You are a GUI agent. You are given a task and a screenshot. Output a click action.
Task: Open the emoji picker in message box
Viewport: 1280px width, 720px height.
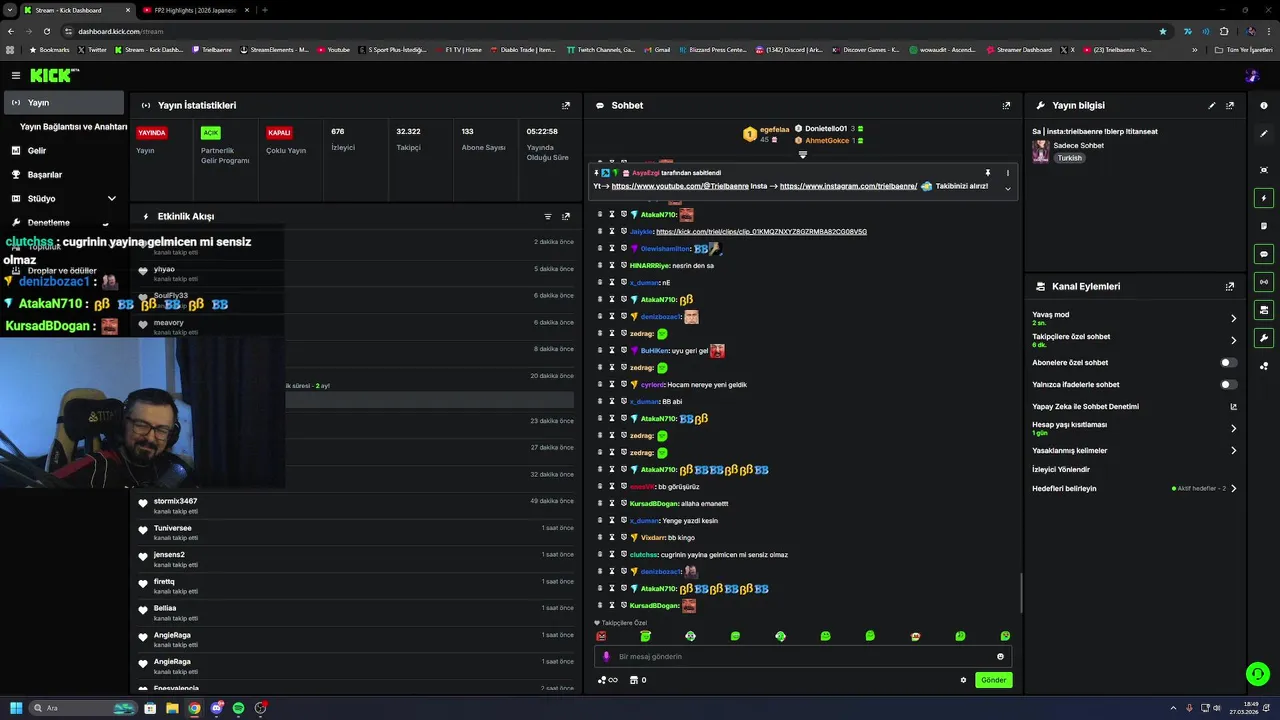1000,657
